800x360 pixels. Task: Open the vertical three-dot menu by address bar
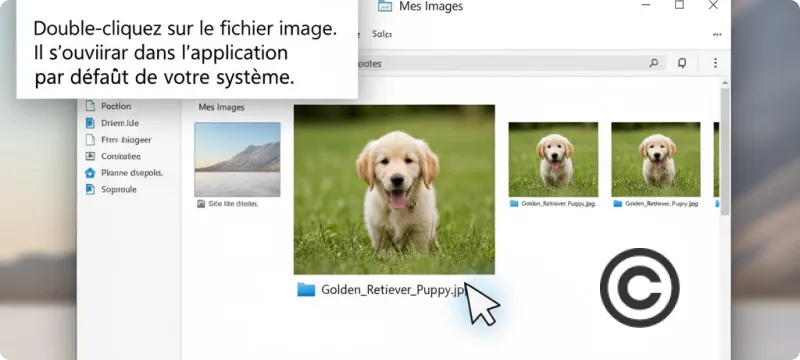tap(715, 63)
